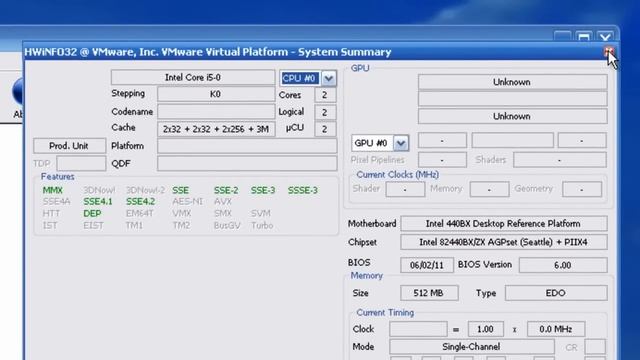Image resolution: width=640 pixels, height=360 pixels.
Task: Click the Logical processors value box
Action: (x=325, y=112)
